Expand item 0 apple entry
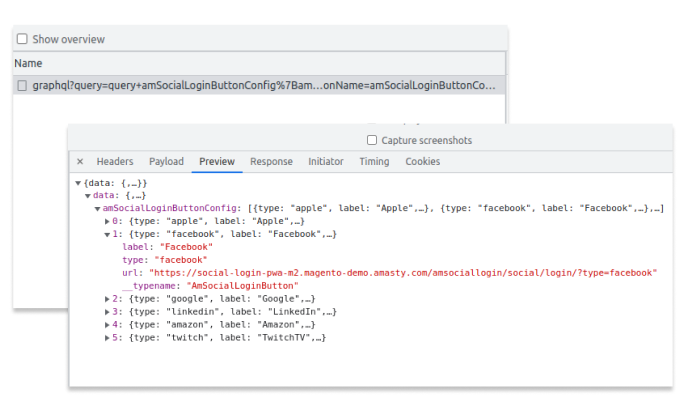 click(107, 221)
